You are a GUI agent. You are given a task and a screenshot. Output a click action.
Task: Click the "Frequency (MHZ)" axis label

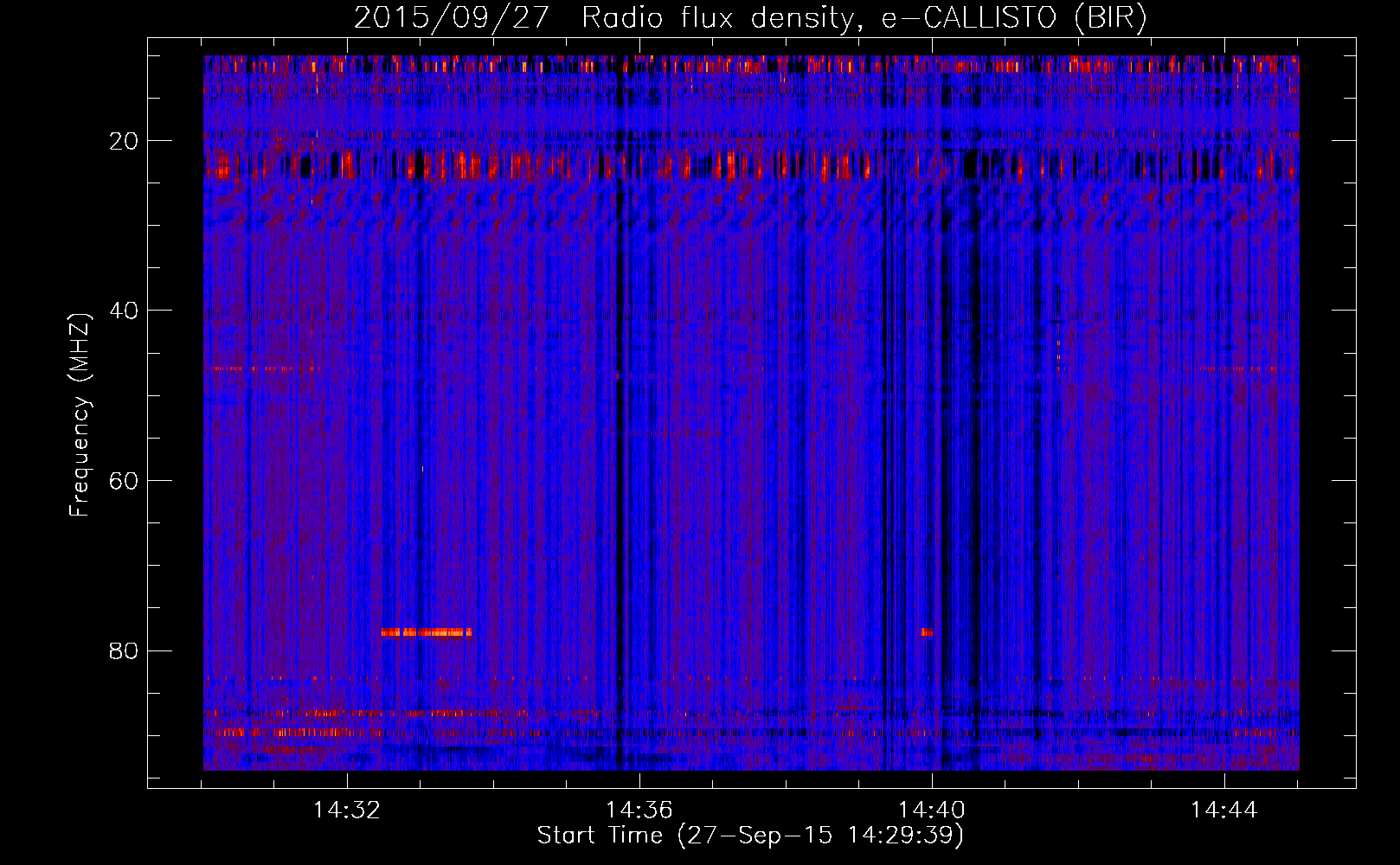pyautogui.click(x=80, y=415)
